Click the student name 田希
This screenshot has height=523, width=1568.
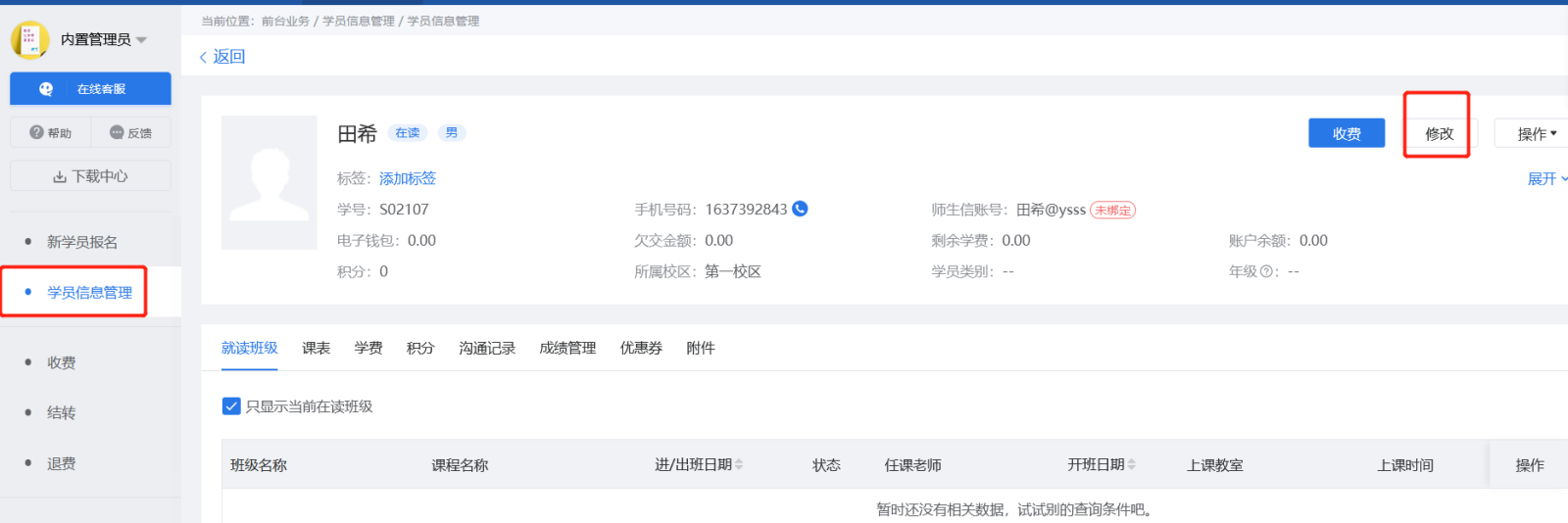tap(357, 134)
